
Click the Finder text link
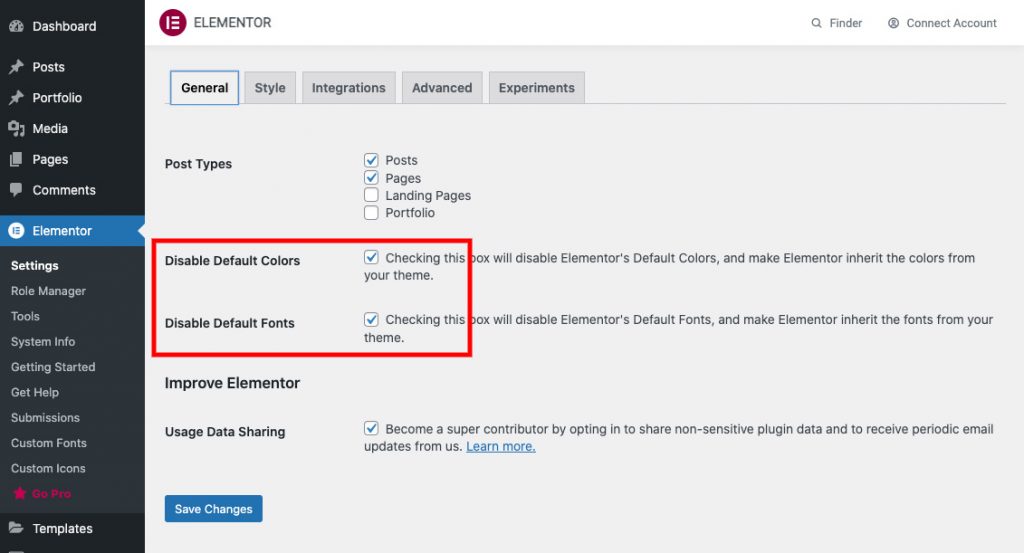[846, 23]
